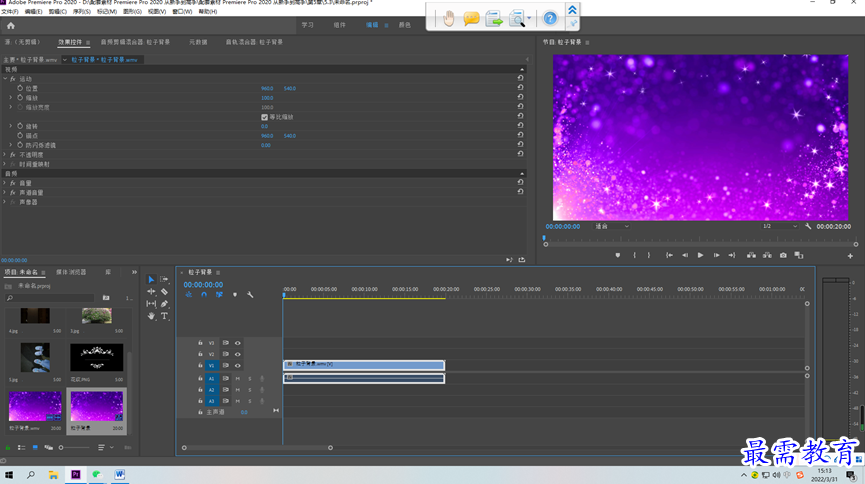Select the Hand tool
This screenshot has width=865, height=484.
click(151, 316)
